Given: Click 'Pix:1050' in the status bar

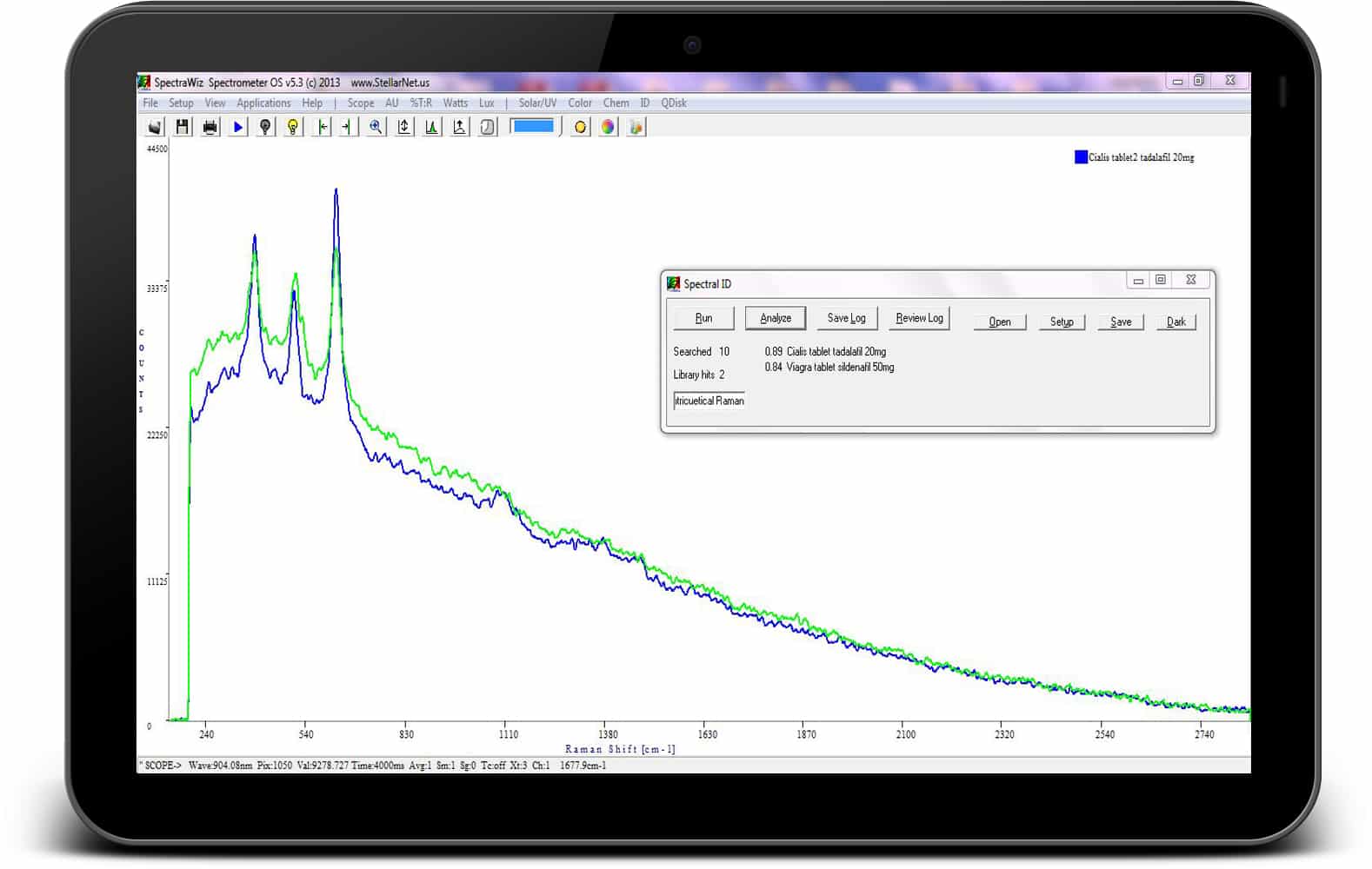Looking at the screenshot, I should click(275, 766).
